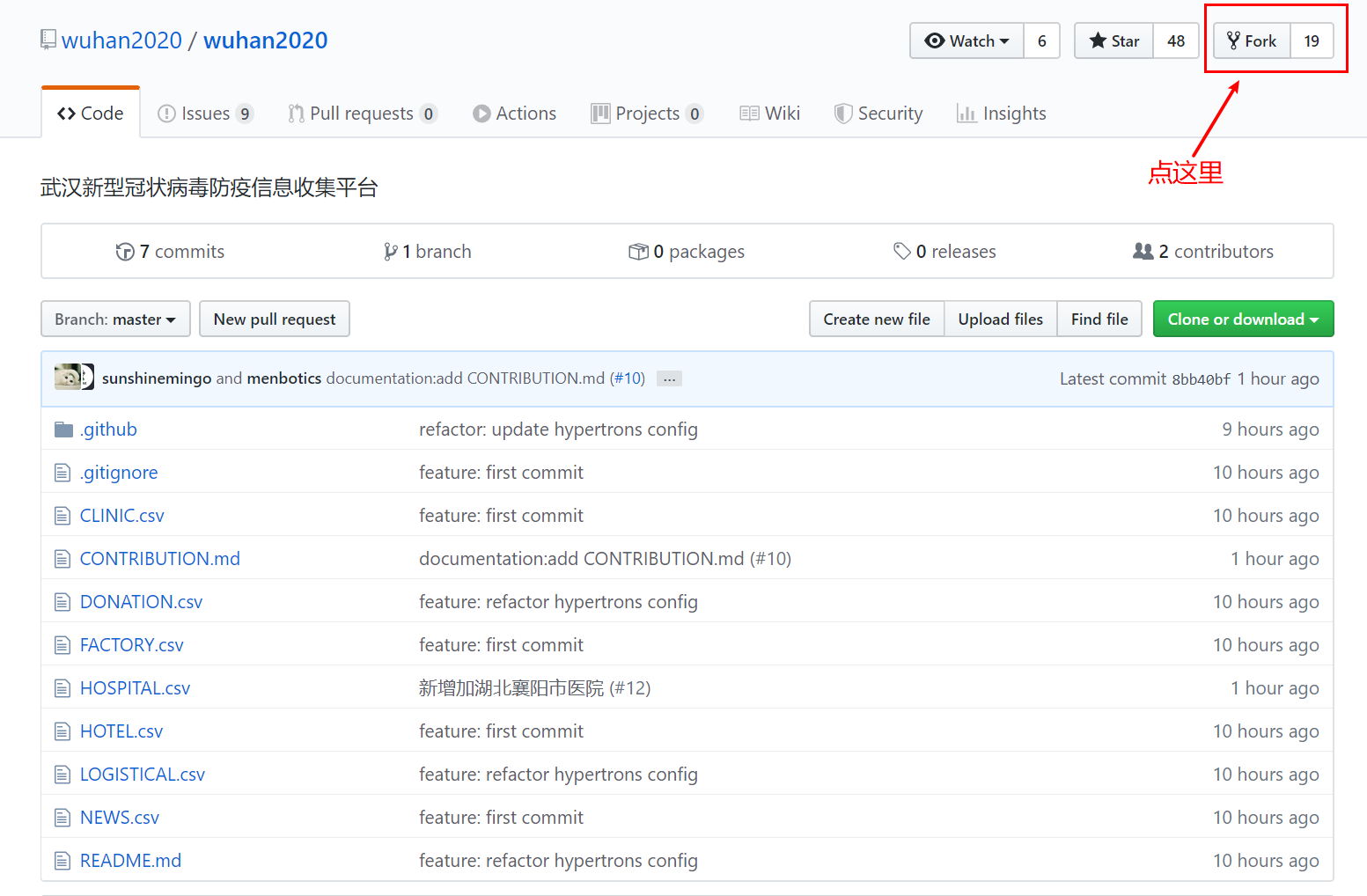Switch to the Code tab
Screen dimensions: 1367x896
point(91,114)
